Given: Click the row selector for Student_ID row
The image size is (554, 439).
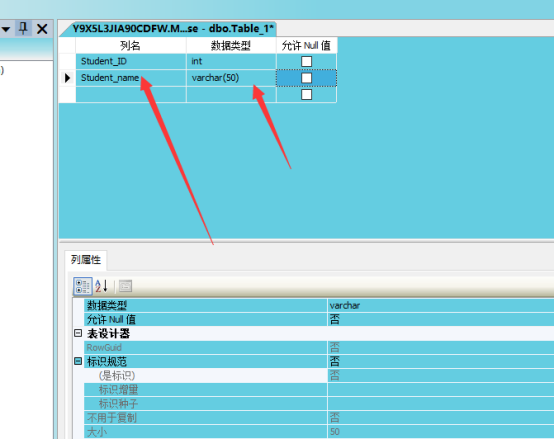Looking at the screenshot, I should click(67, 61).
